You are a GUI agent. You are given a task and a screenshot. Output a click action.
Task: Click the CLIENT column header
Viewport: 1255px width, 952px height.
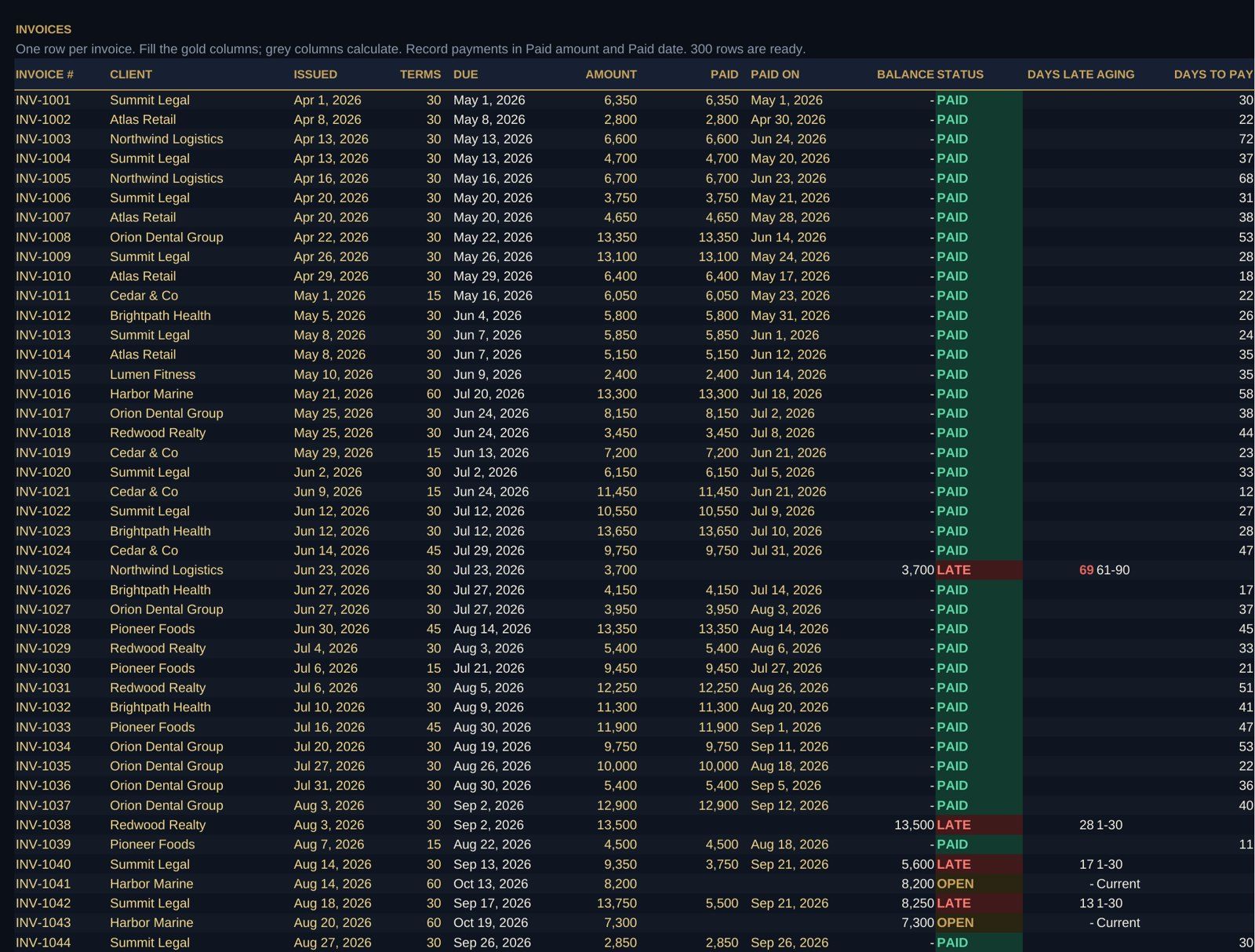point(131,74)
